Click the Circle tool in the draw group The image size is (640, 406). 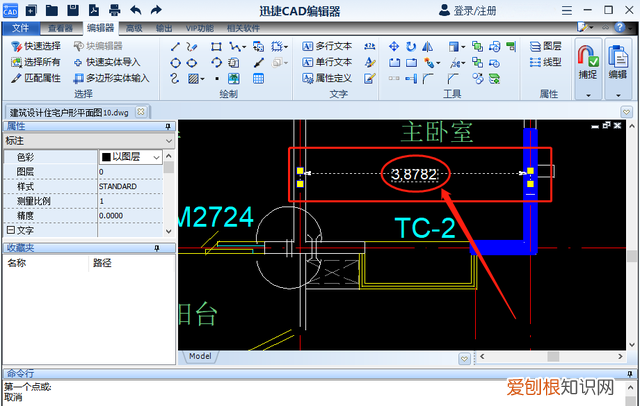point(176,62)
